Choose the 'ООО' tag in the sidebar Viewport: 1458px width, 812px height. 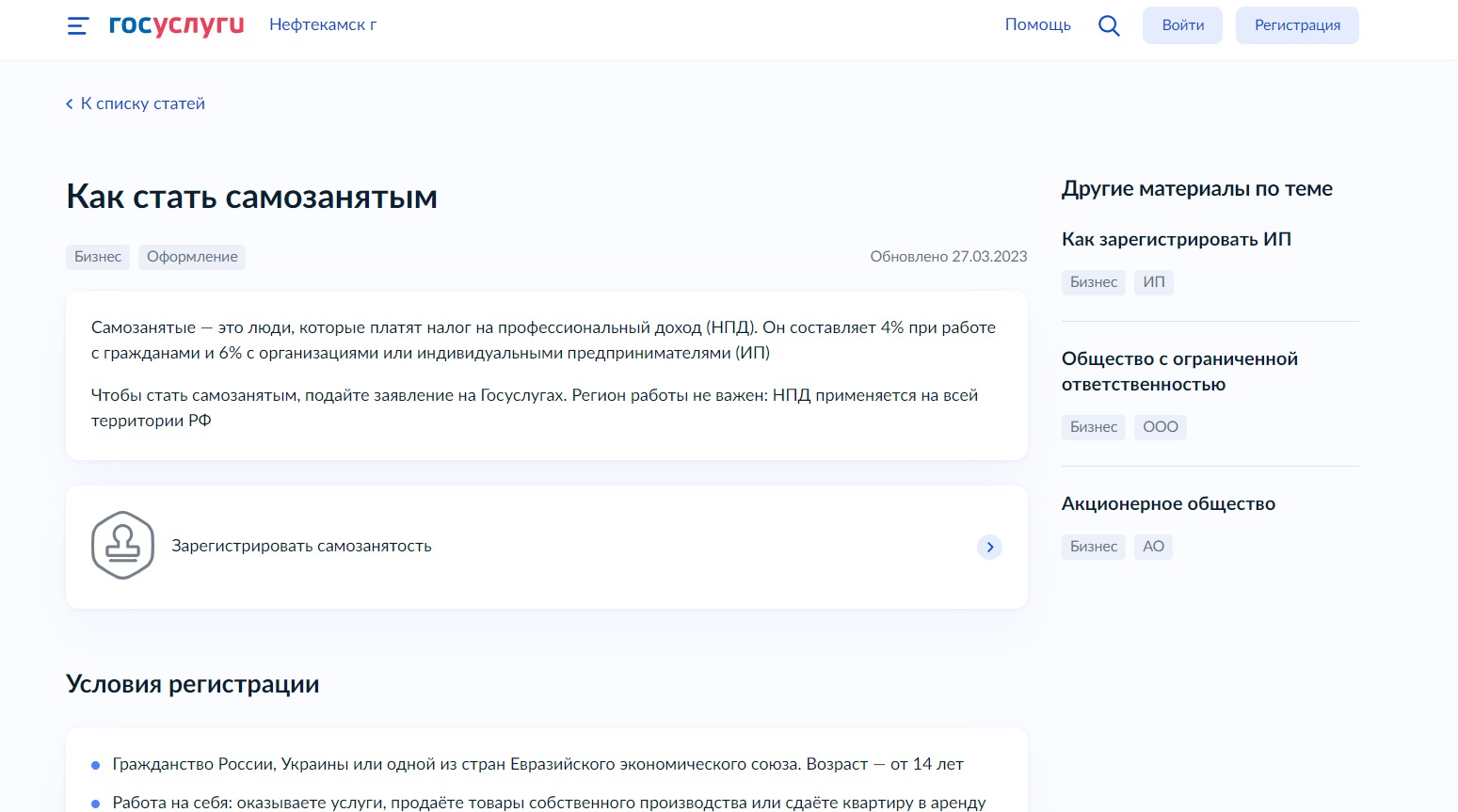point(1160,426)
